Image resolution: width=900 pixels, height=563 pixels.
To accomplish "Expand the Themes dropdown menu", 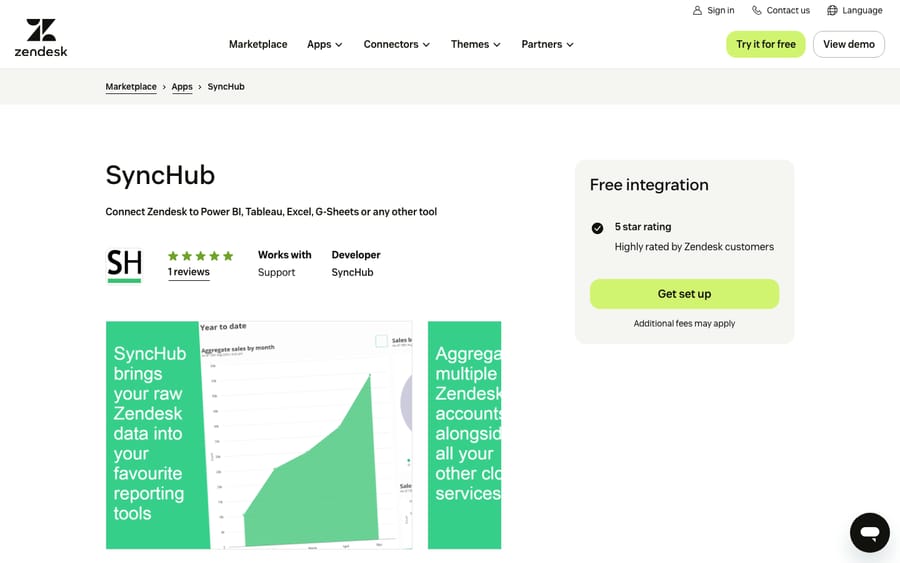I will click(x=475, y=44).
